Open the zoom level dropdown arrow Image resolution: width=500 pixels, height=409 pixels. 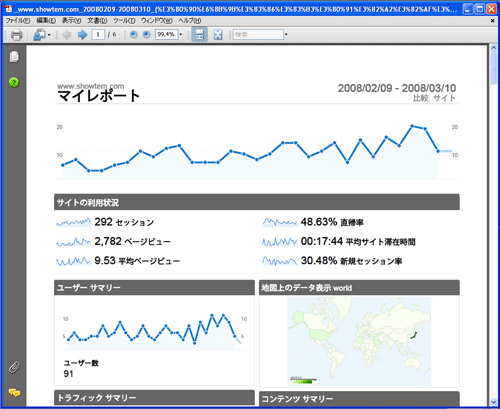[181, 34]
